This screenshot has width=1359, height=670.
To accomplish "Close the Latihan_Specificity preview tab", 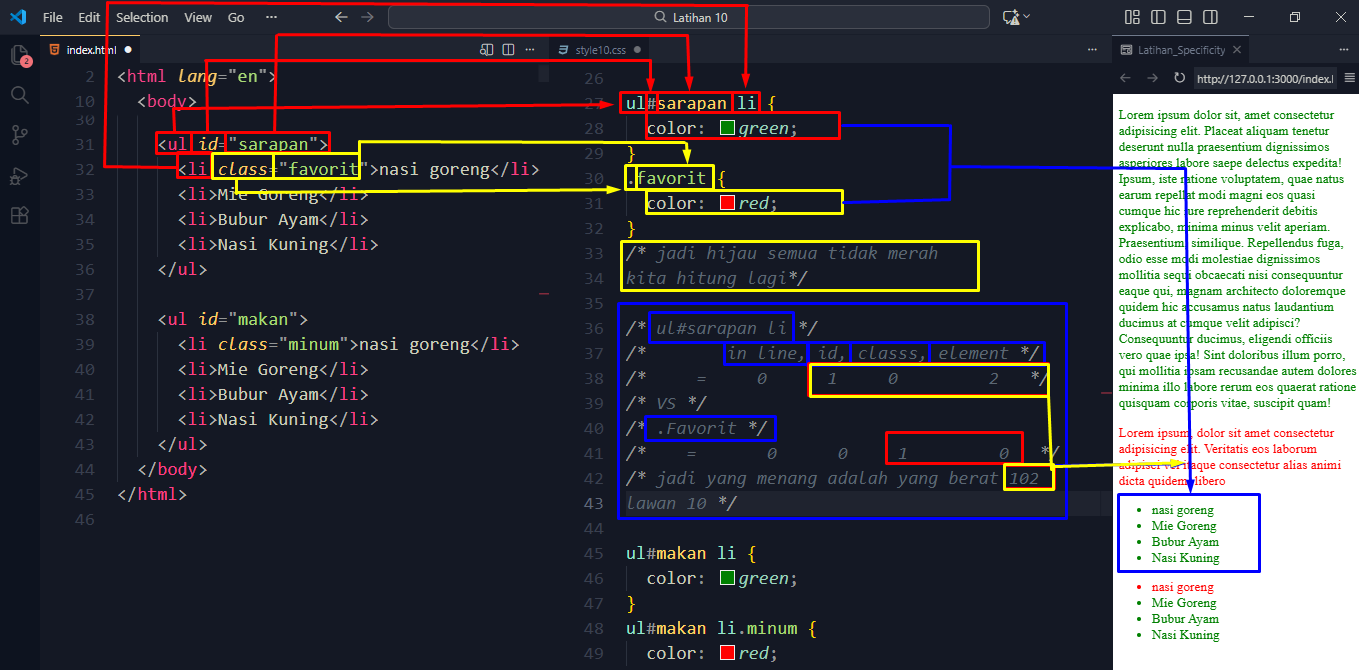I will pos(1237,50).
